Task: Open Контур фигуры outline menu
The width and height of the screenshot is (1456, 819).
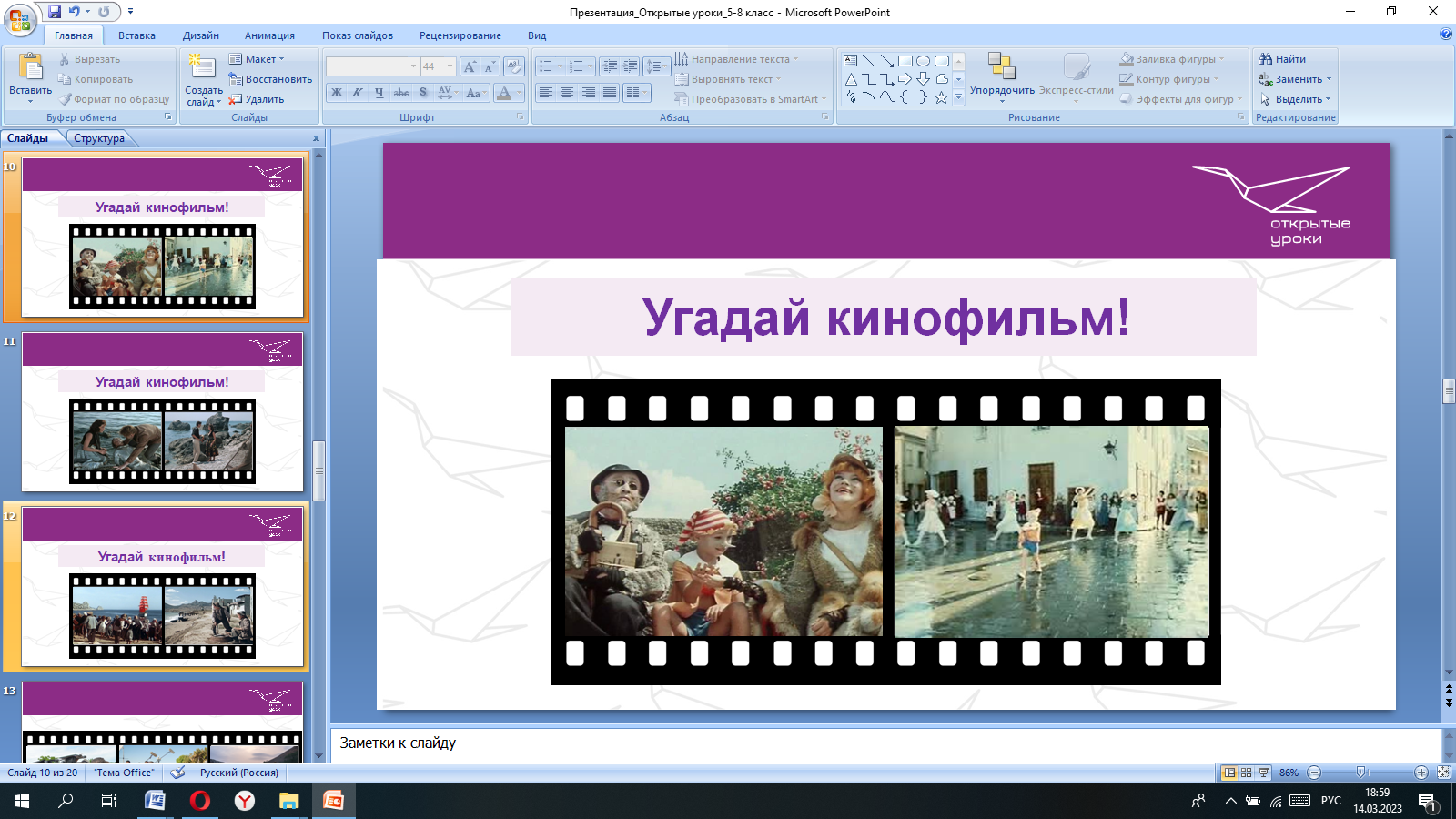Action: 1169,79
